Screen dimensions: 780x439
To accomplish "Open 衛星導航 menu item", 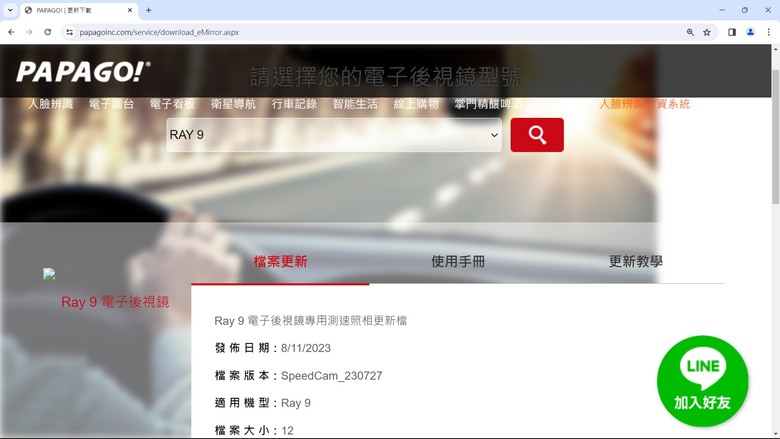I will coord(233,104).
